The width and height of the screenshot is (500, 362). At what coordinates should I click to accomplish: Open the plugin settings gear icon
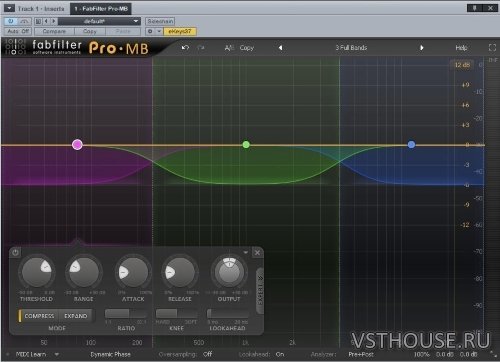[x=150, y=31]
